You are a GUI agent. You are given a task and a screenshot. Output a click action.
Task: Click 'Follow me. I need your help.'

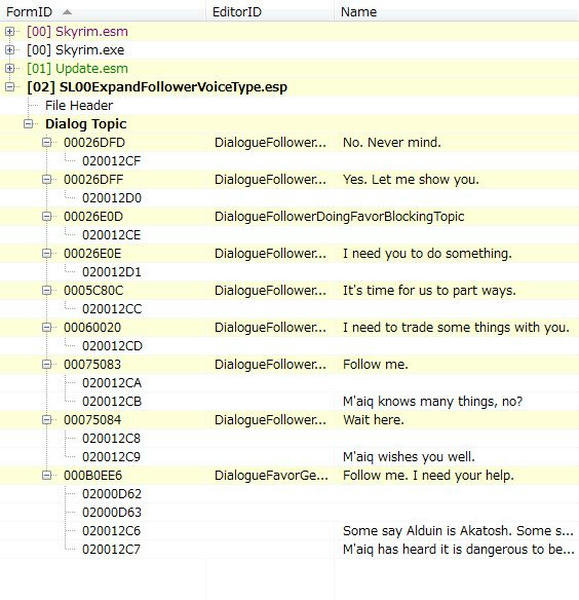point(428,475)
